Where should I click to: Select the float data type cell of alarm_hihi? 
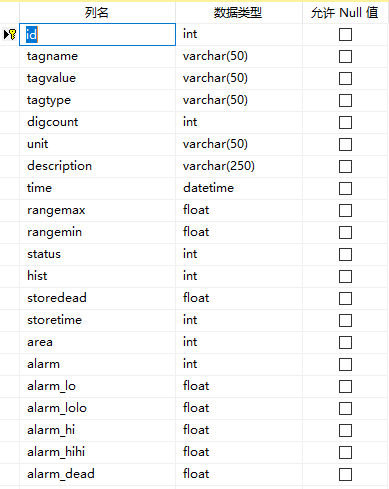click(239, 452)
